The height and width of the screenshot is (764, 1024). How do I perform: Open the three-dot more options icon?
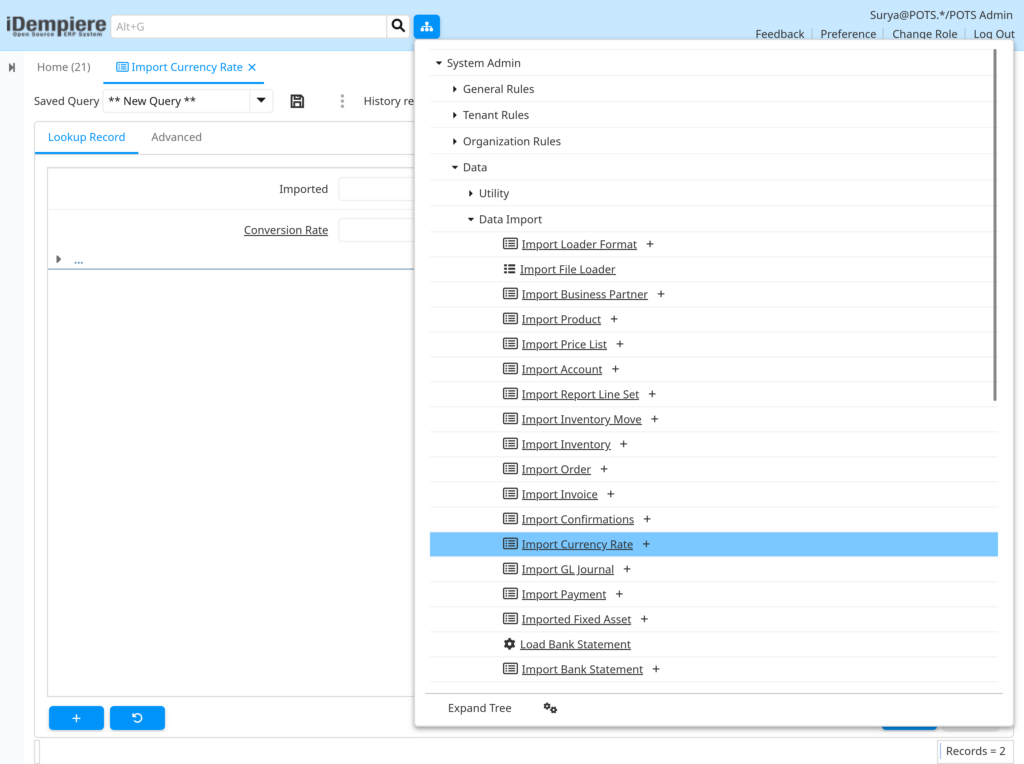pos(342,101)
